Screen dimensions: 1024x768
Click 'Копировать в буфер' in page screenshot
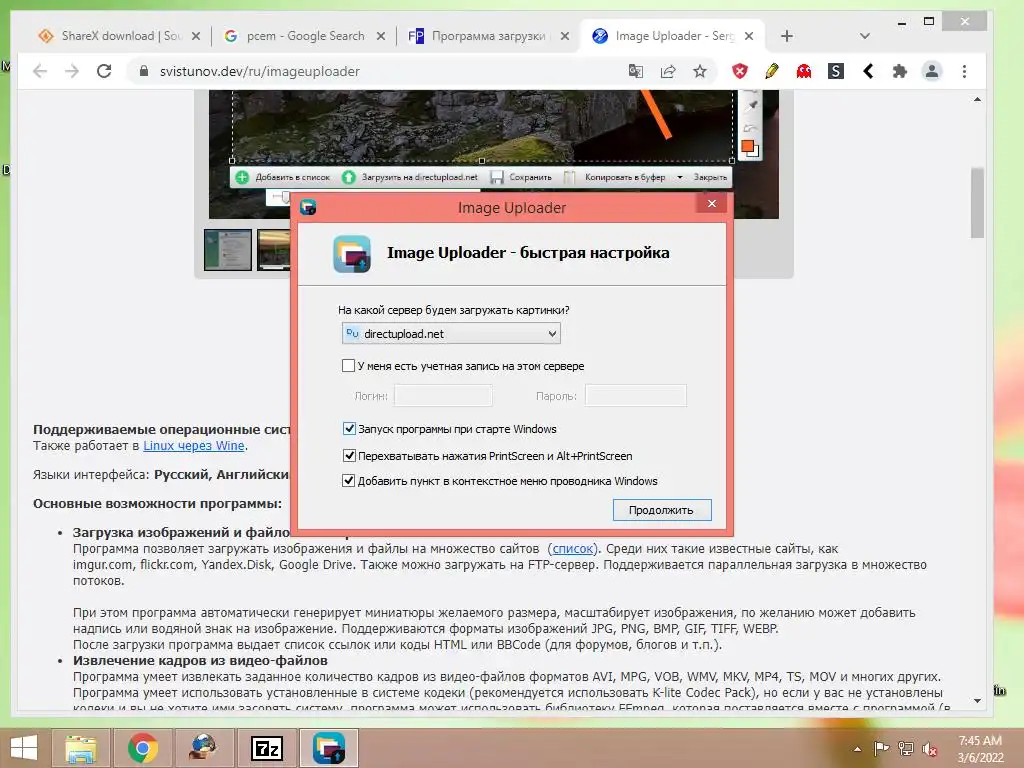616,177
